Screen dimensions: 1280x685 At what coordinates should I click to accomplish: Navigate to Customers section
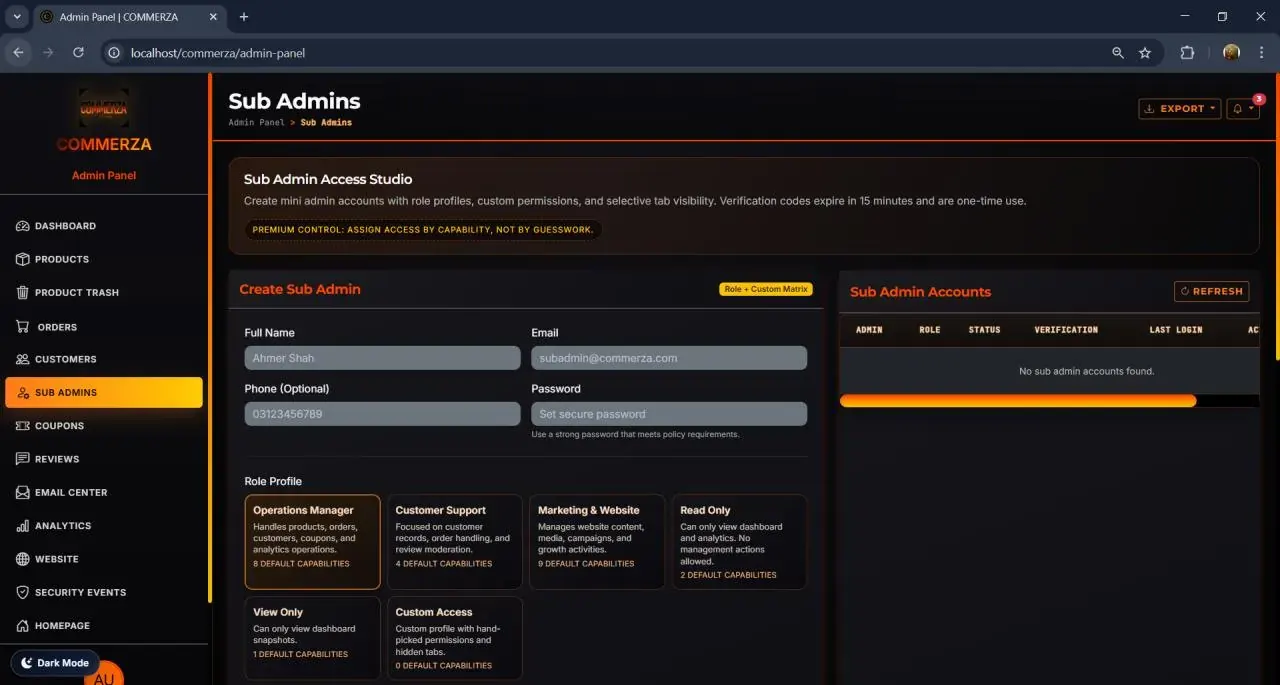(104, 359)
